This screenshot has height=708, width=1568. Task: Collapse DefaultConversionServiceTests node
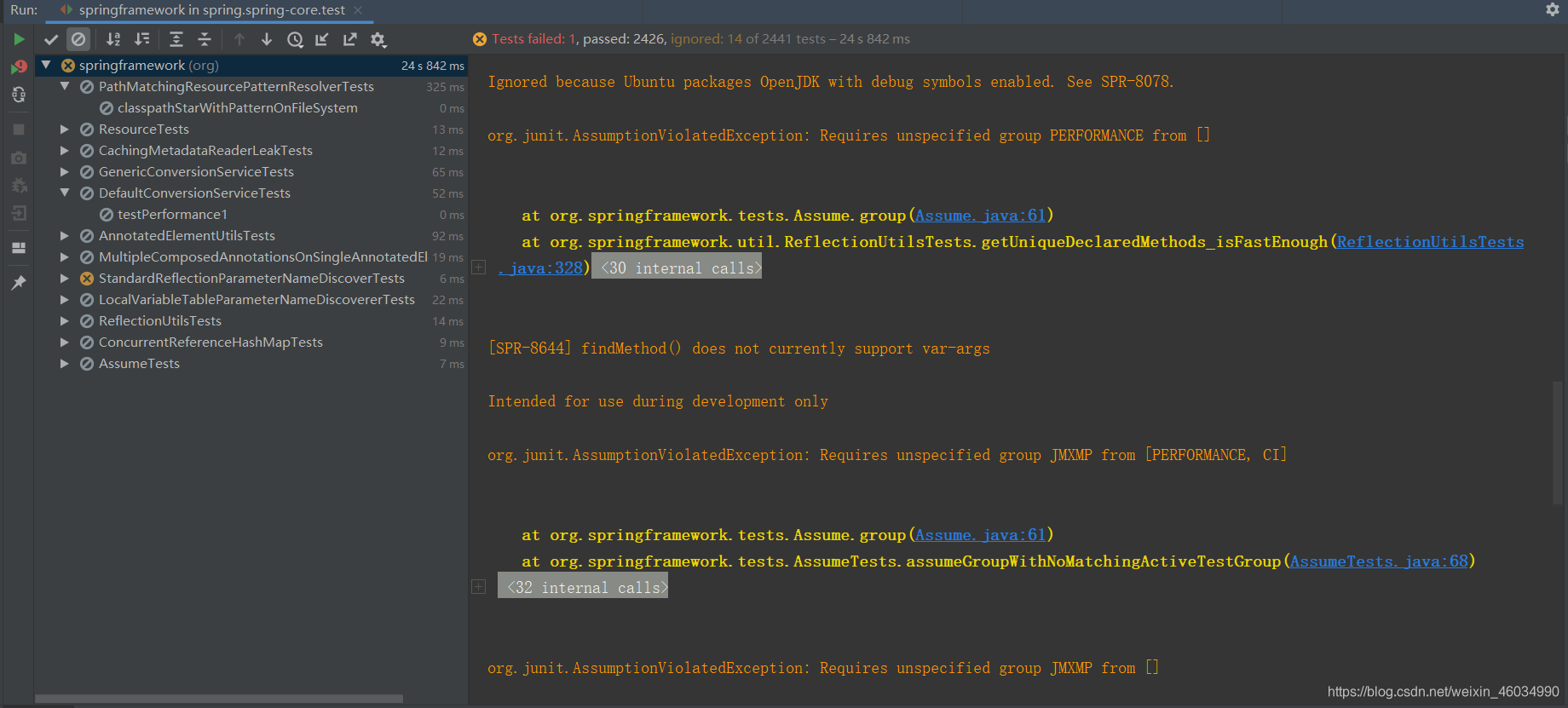(x=65, y=193)
